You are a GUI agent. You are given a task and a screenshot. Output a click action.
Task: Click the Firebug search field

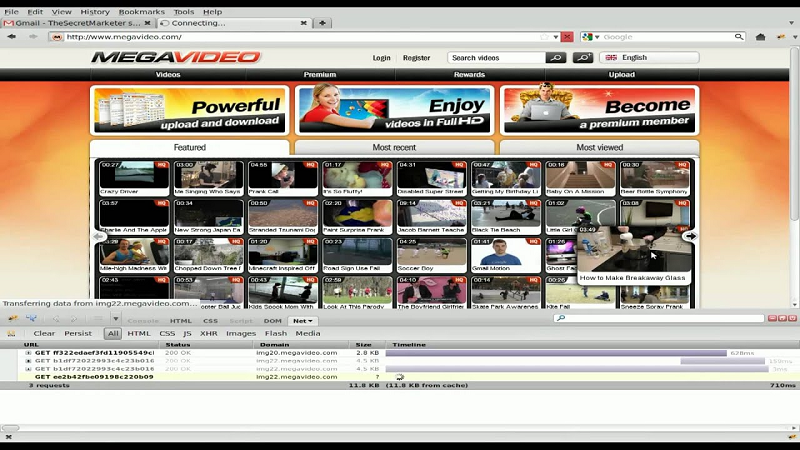click(x=660, y=319)
